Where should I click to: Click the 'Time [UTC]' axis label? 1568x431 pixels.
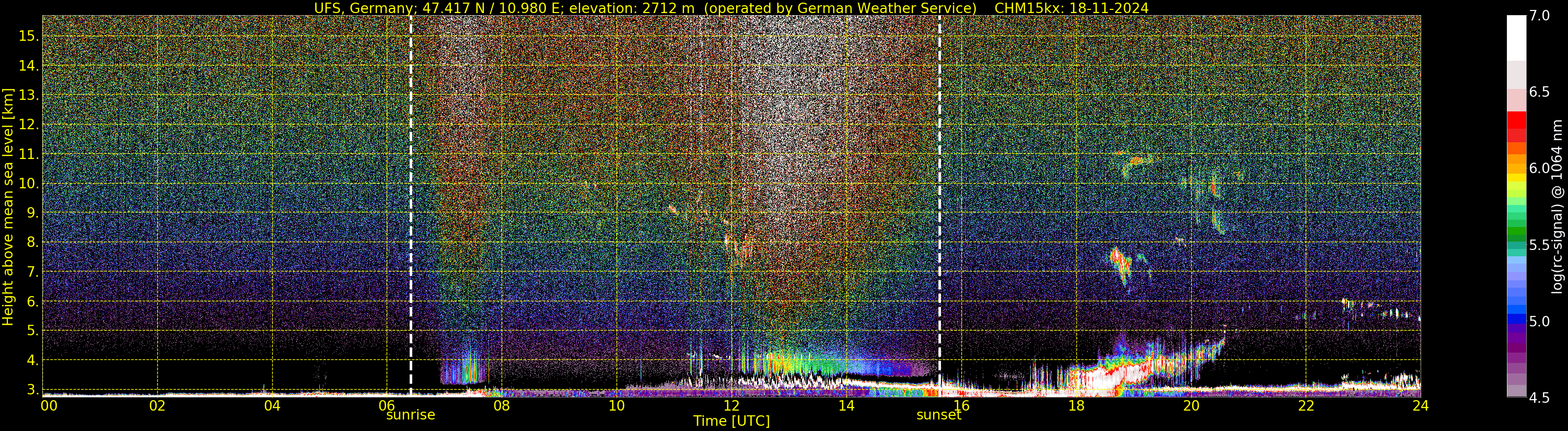pos(731,421)
